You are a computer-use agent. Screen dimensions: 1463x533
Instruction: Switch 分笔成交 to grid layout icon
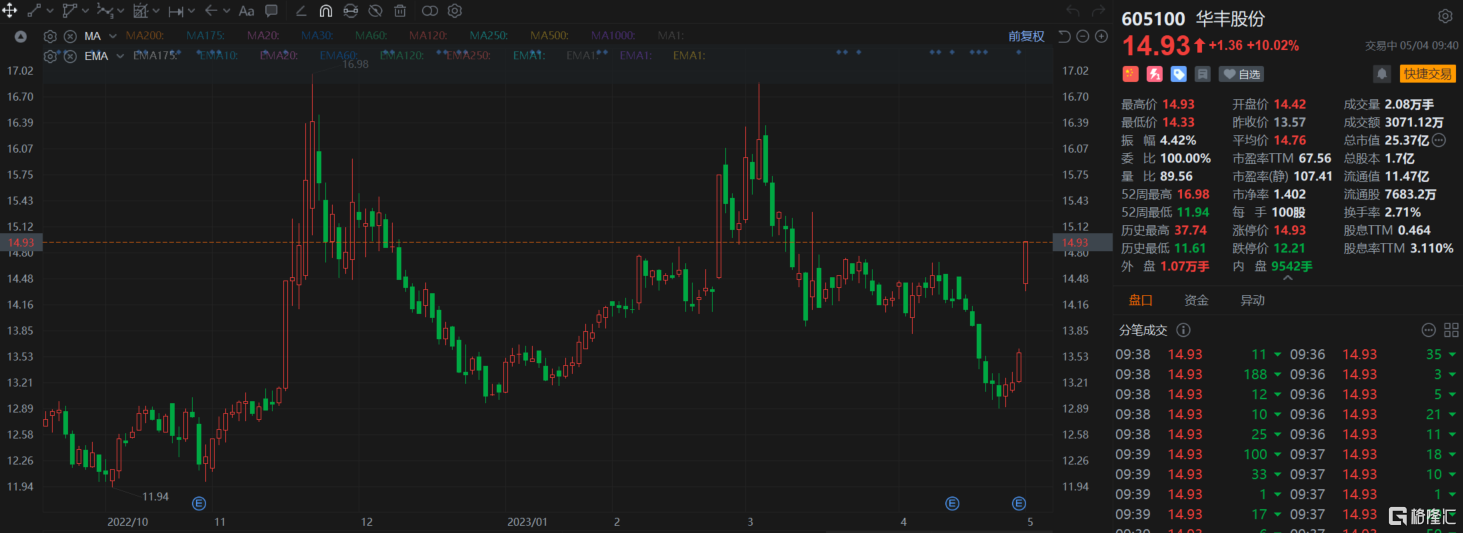(x=1449, y=330)
